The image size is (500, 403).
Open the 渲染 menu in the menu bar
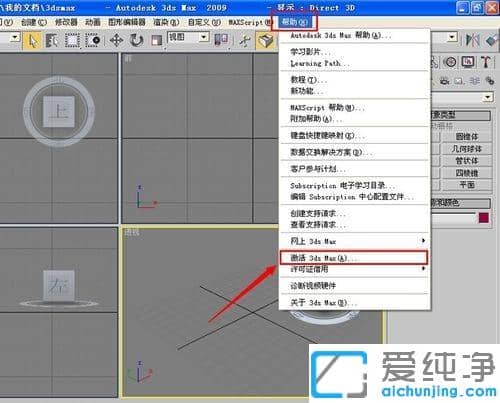tap(166, 22)
